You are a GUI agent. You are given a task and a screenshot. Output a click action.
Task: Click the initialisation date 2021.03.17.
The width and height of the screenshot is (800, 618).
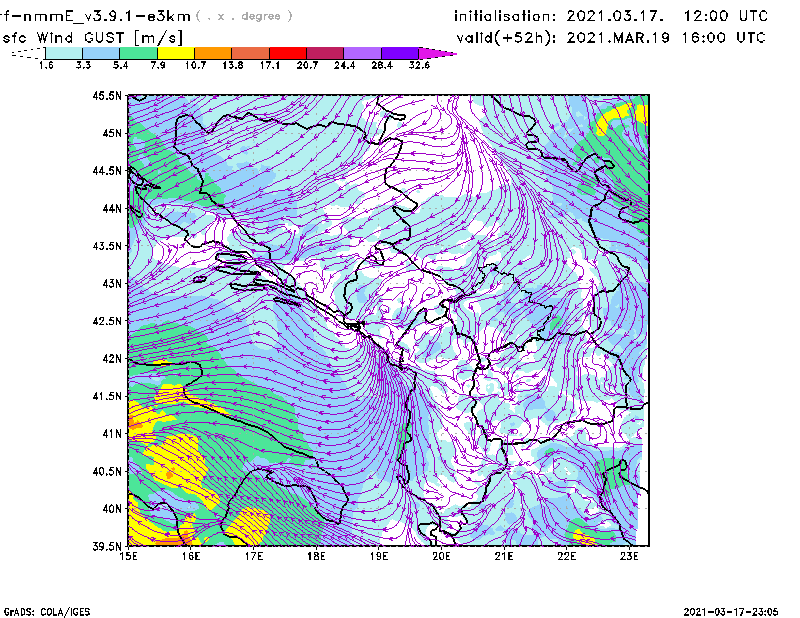click(615, 16)
